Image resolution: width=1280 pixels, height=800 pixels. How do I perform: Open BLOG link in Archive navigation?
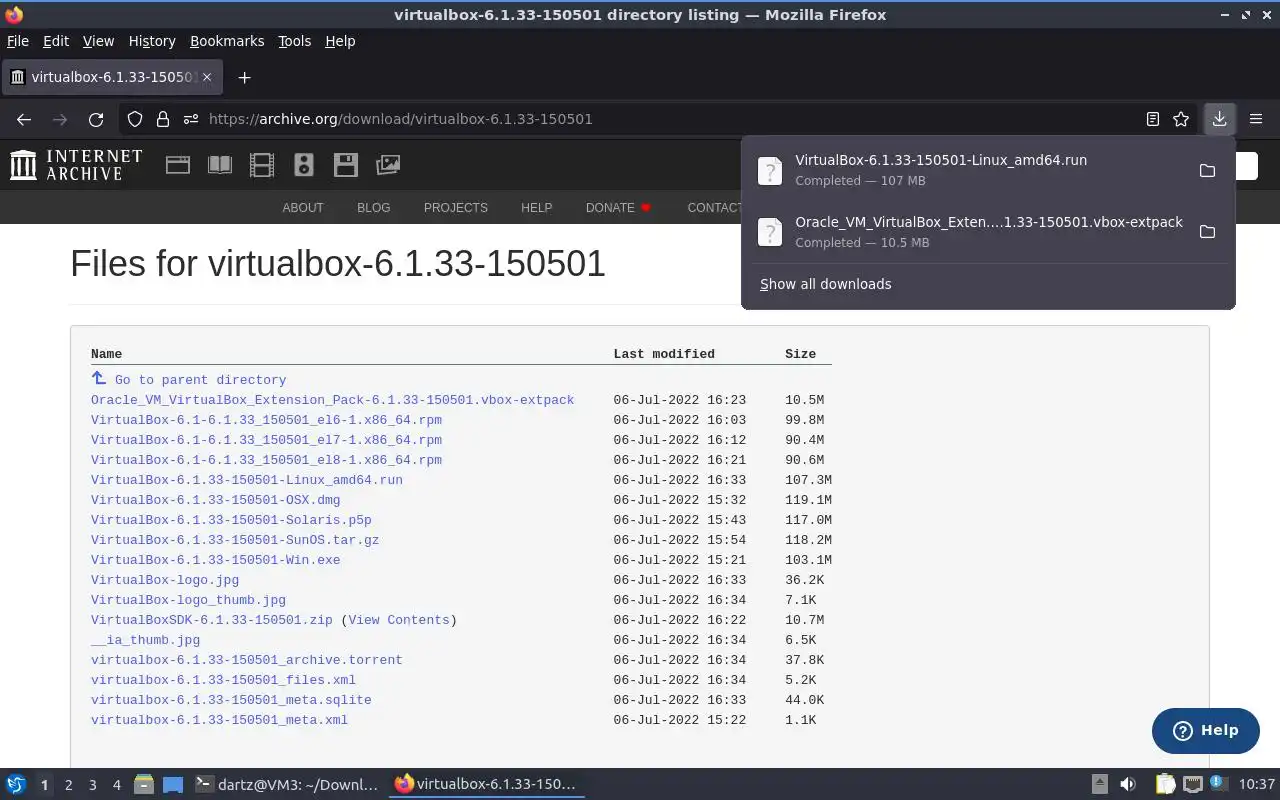[x=373, y=208]
